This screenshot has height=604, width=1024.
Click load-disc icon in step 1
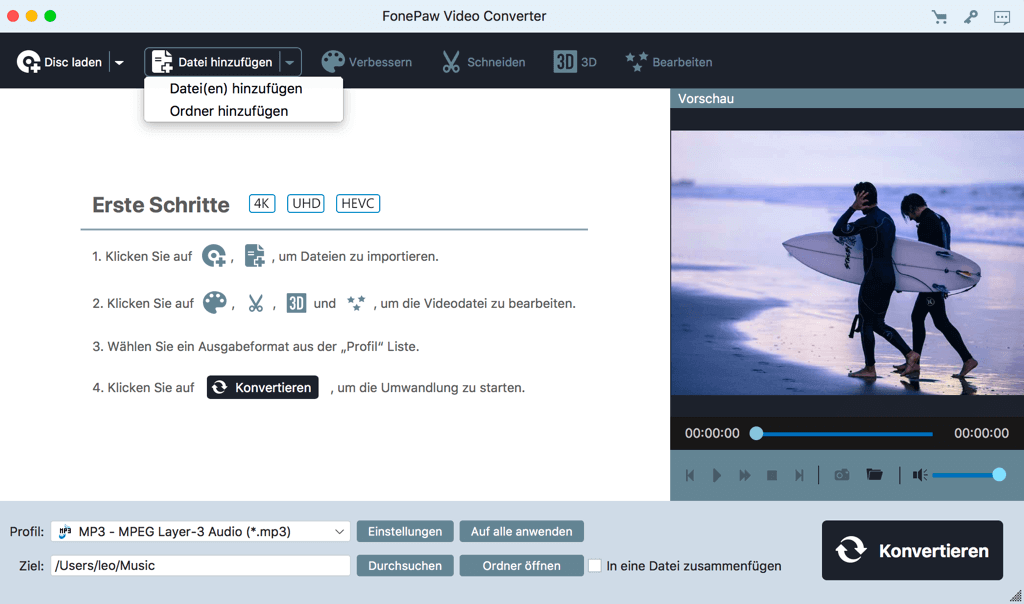[214, 256]
